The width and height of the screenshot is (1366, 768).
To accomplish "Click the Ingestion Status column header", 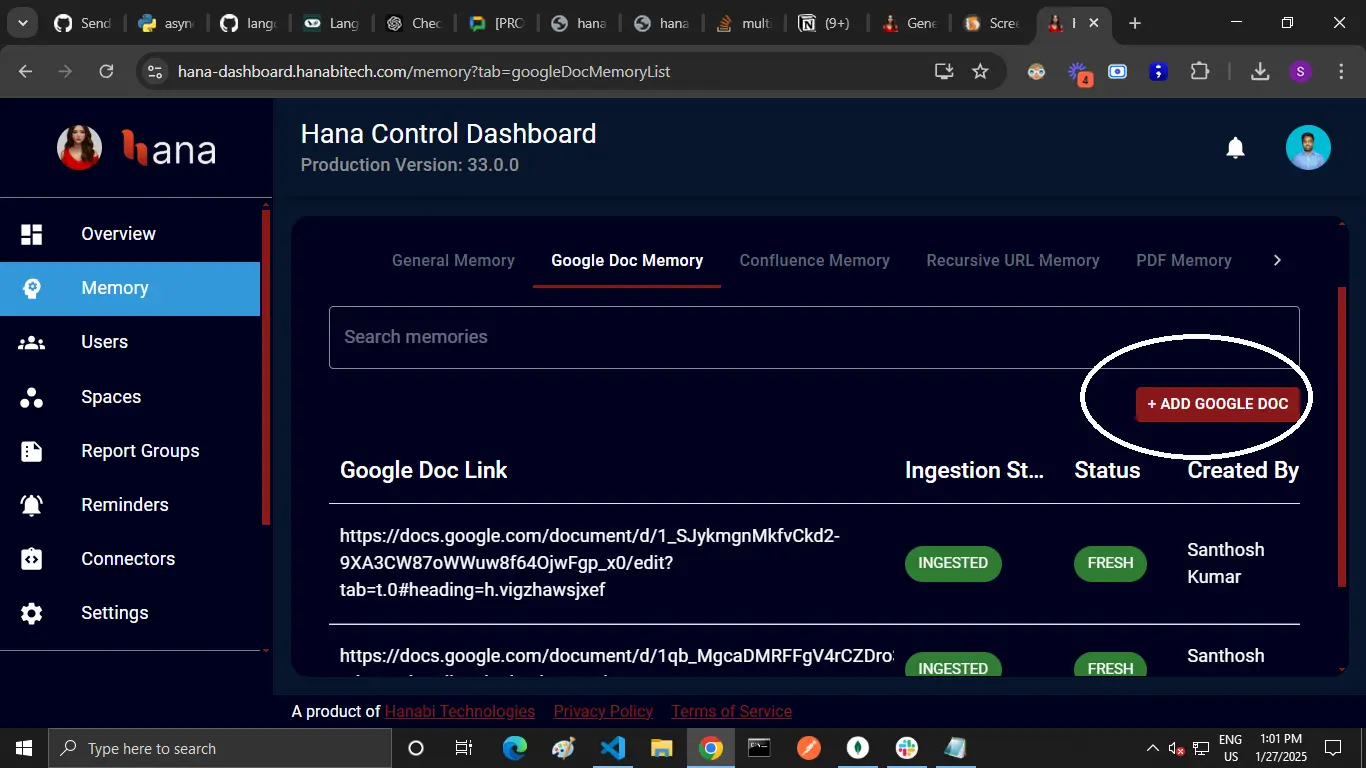I will [975, 470].
